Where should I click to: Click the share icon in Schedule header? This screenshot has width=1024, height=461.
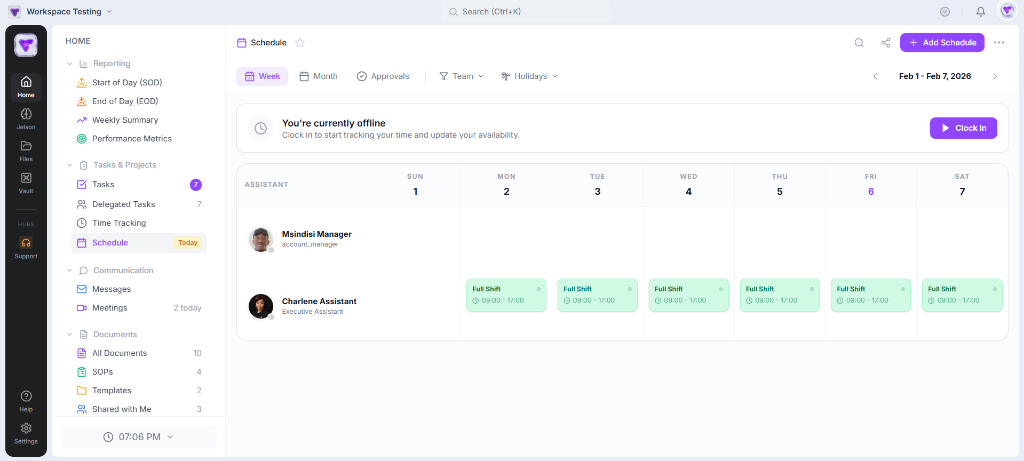coord(886,42)
